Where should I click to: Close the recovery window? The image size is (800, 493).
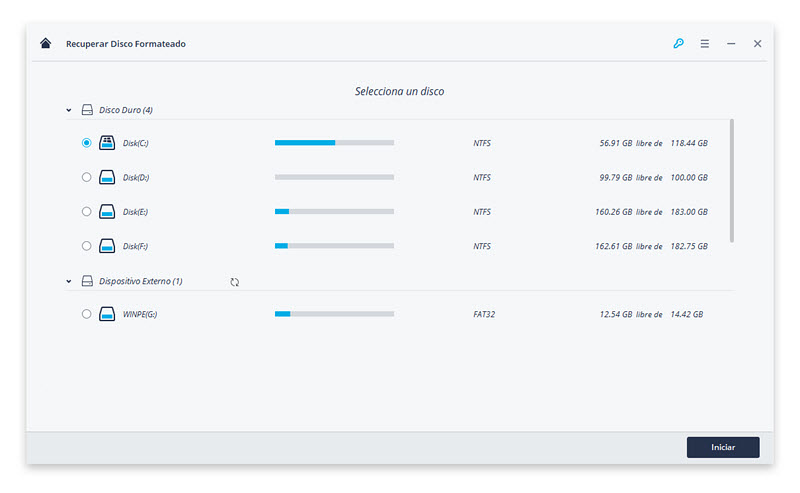pos(758,44)
